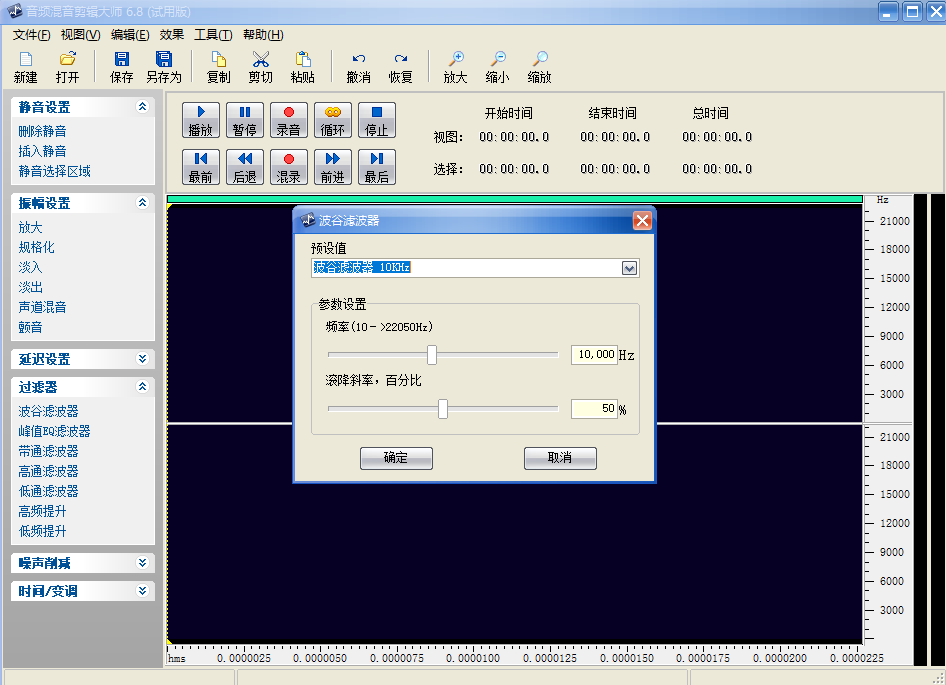Open the 效果 (Effects) menu
This screenshot has width=946, height=685.
tap(172, 35)
